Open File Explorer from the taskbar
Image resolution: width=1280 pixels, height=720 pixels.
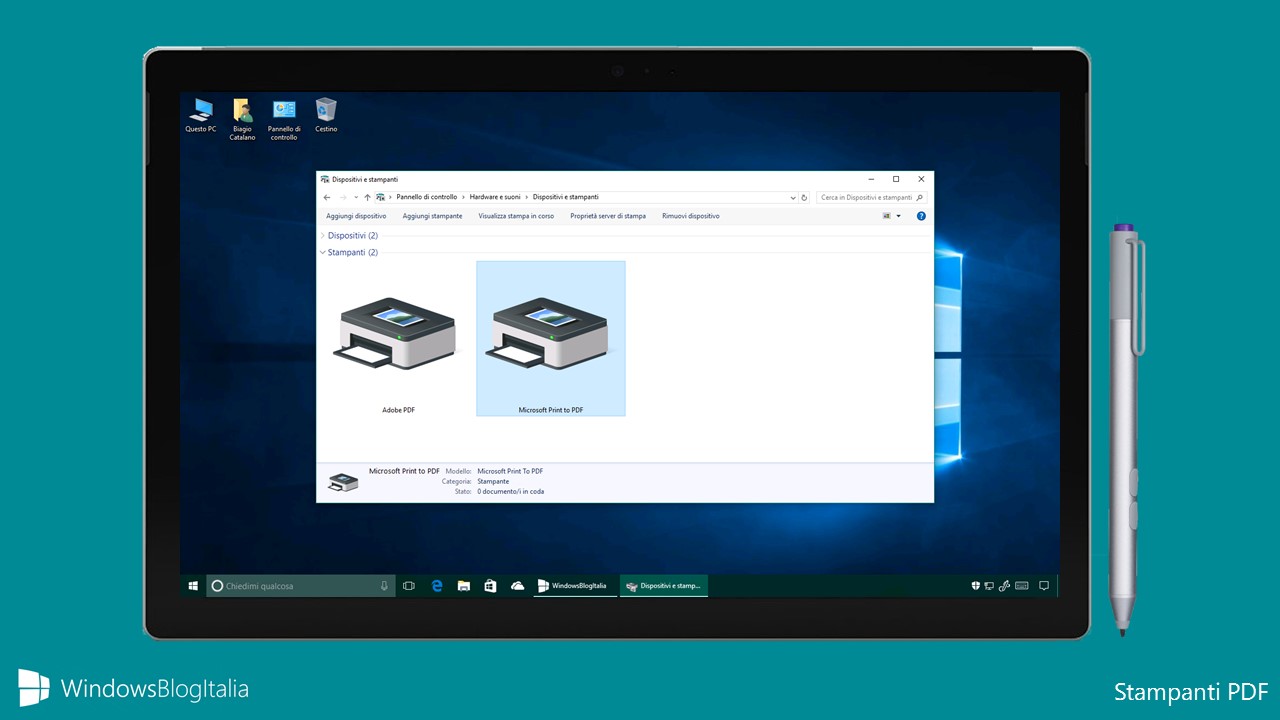[464, 586]
